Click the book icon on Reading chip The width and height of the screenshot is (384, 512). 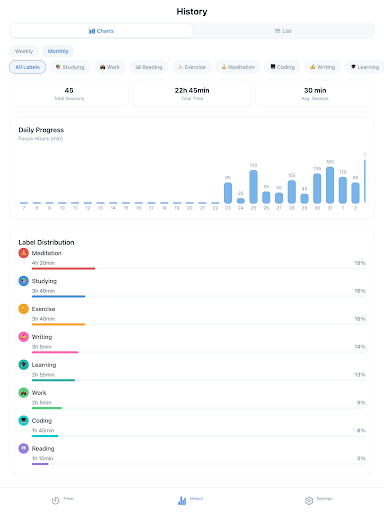(x=138, y=67)
